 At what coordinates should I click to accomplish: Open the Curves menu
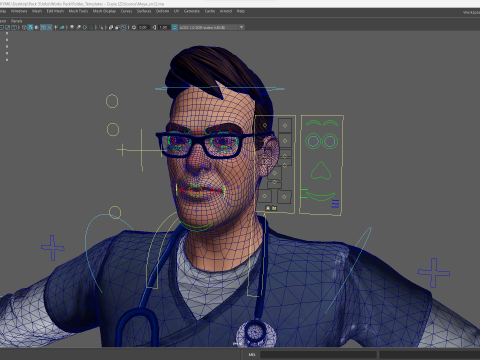pos(126,11)
